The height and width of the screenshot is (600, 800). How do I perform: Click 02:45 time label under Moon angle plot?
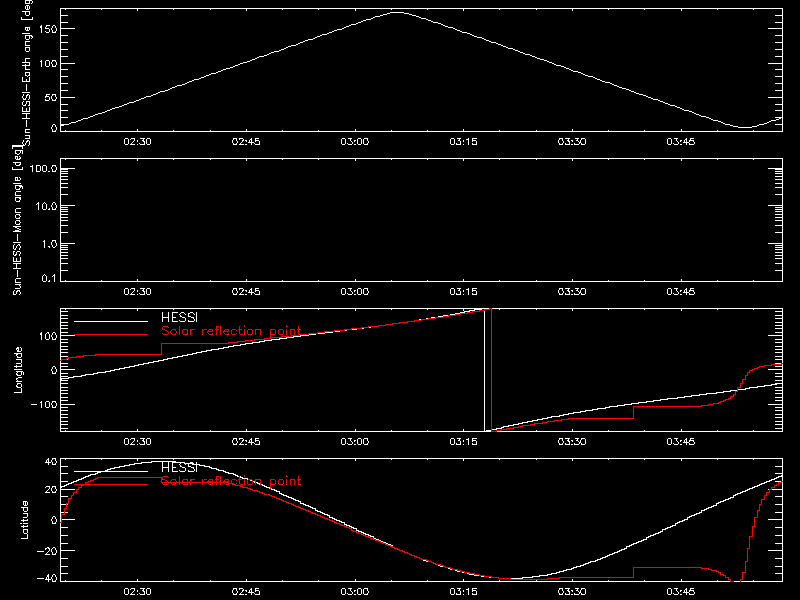[x=246, y=292]
